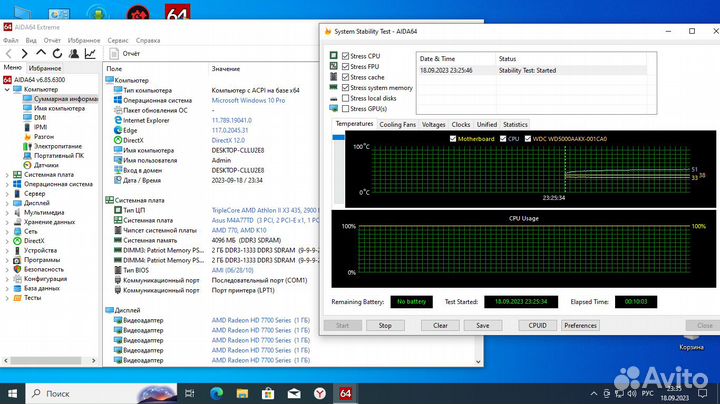Viewport: 720px width, 404px height.
Task: Expand Операционная система tree node
Action: [7, 184]
